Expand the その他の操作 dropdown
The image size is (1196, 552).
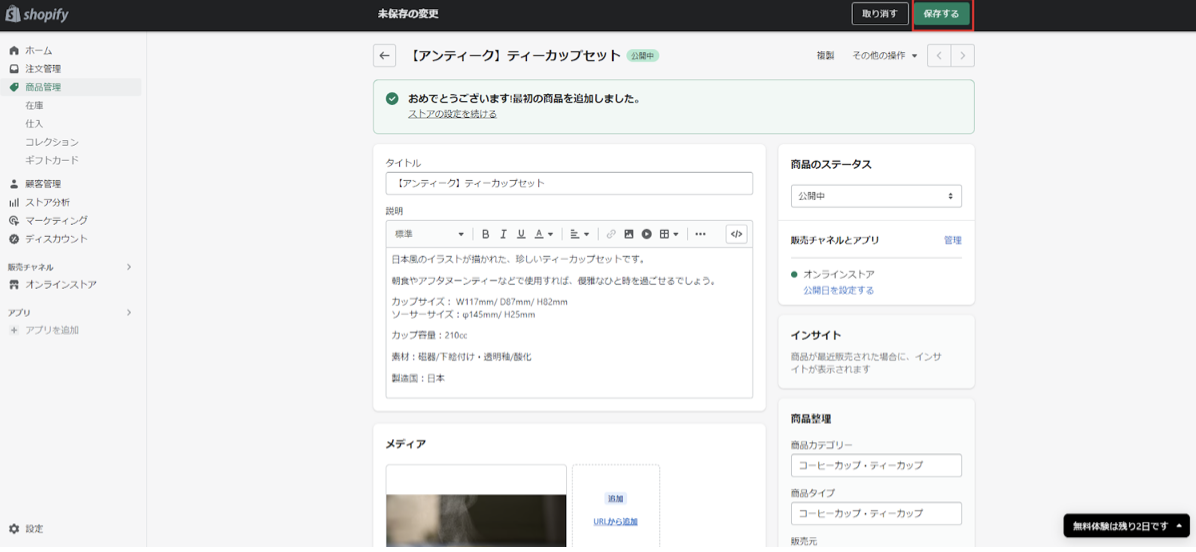pos(884,56)
